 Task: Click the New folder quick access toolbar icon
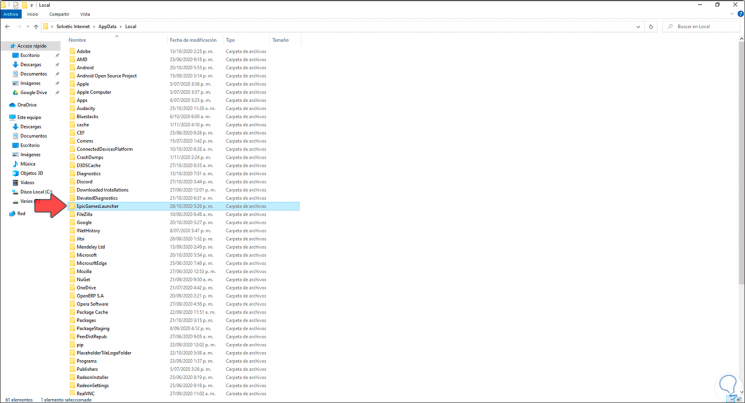24,5
